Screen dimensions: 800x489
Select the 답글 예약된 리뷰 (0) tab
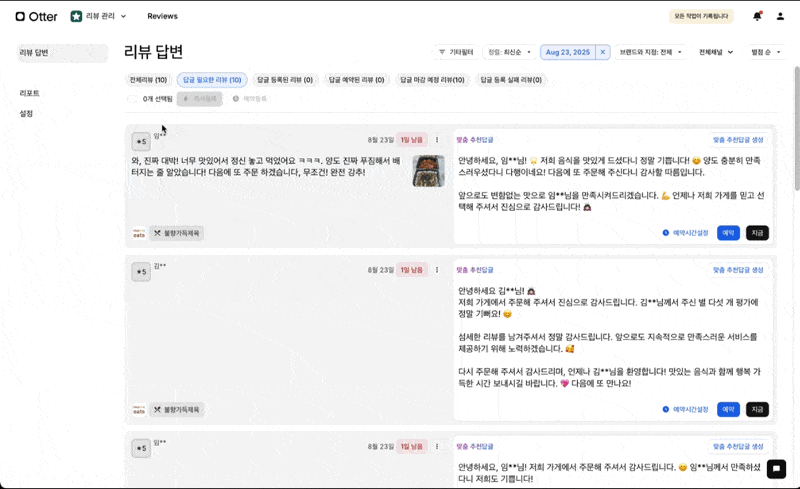pyautogui.click(x=356, y=80)
